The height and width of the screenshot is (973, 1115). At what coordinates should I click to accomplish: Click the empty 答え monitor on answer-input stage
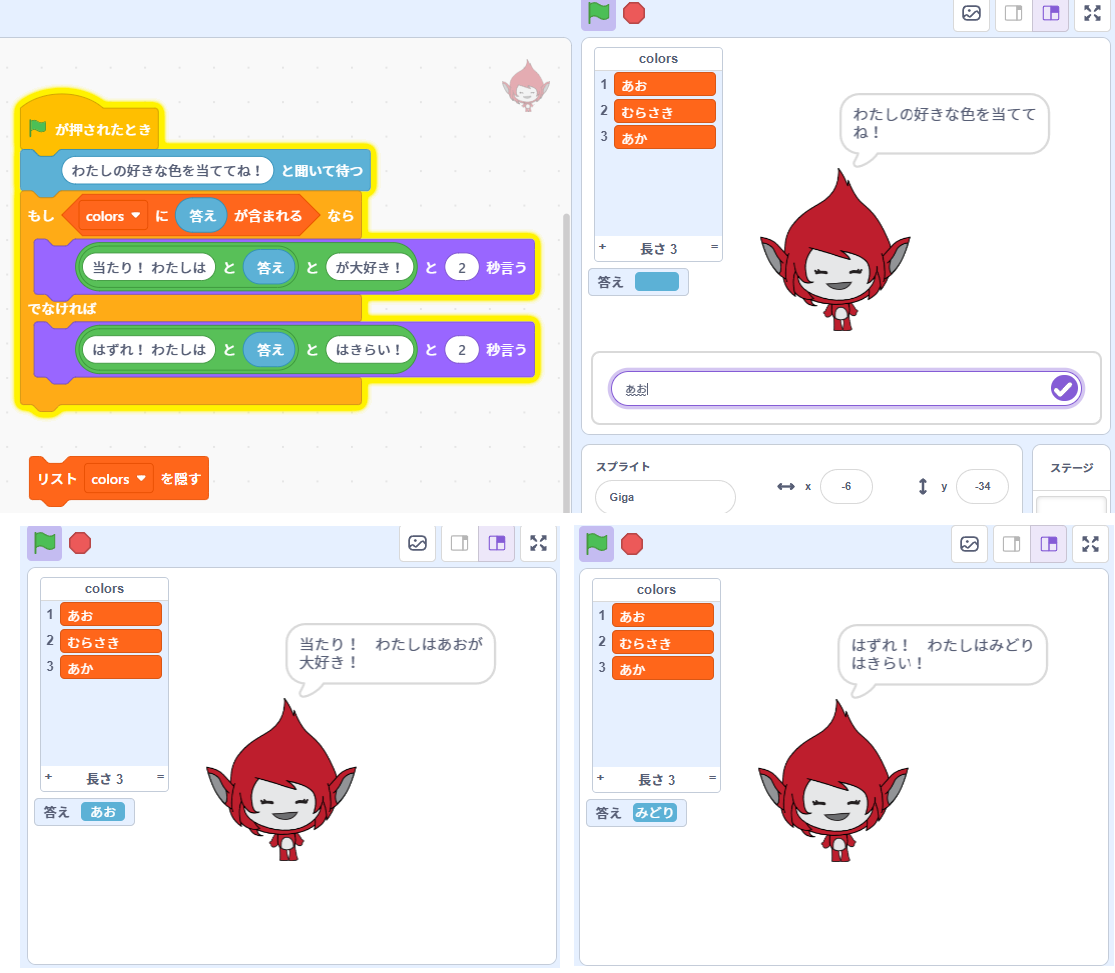[638, 282]
